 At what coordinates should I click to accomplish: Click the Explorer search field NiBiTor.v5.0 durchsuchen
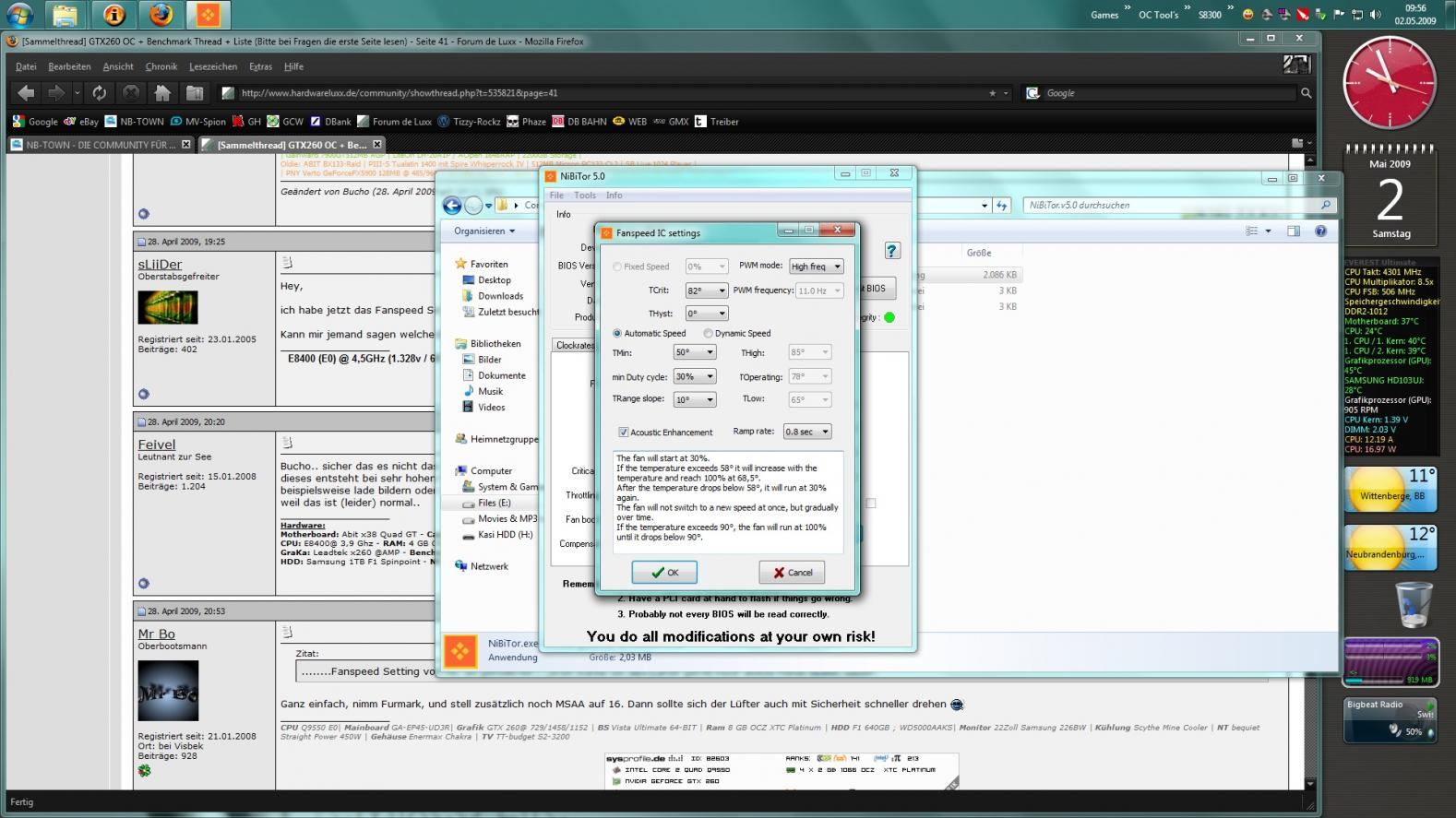(1178, 205)
